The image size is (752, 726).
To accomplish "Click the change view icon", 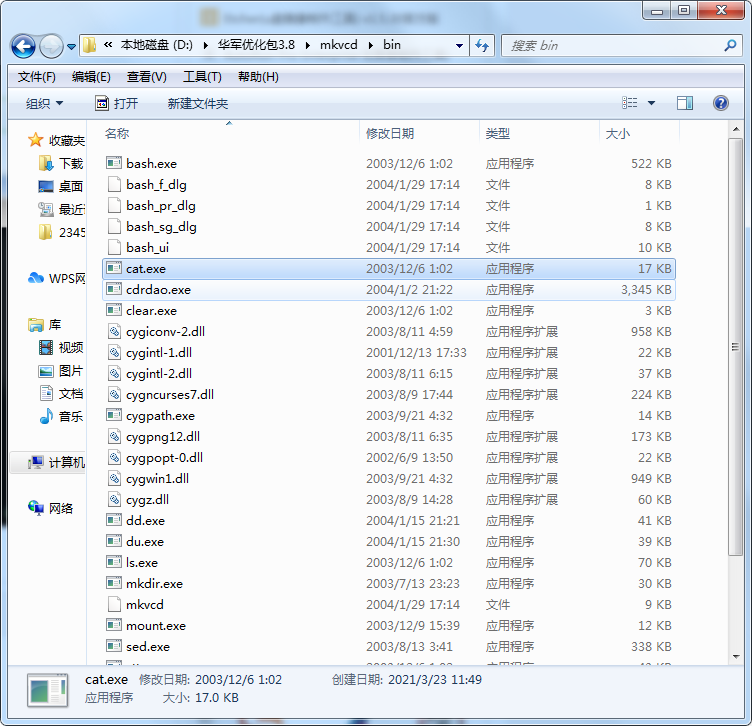I will (630, 103).
